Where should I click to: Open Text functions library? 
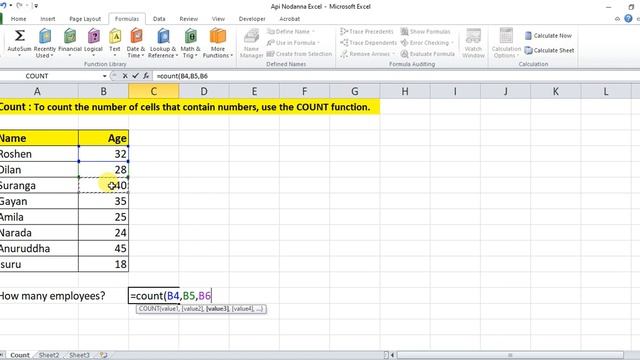[115, 43]
